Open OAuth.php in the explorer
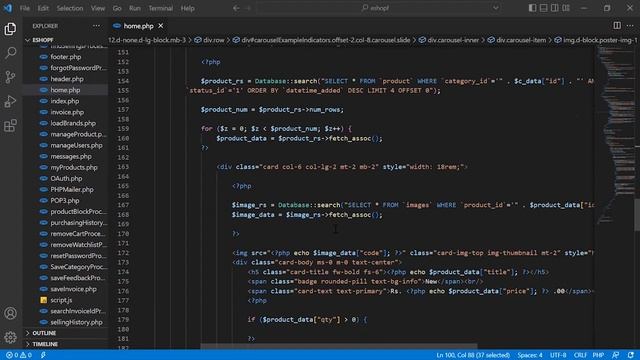This screenshot has height=360, width=640. [65, 178]
